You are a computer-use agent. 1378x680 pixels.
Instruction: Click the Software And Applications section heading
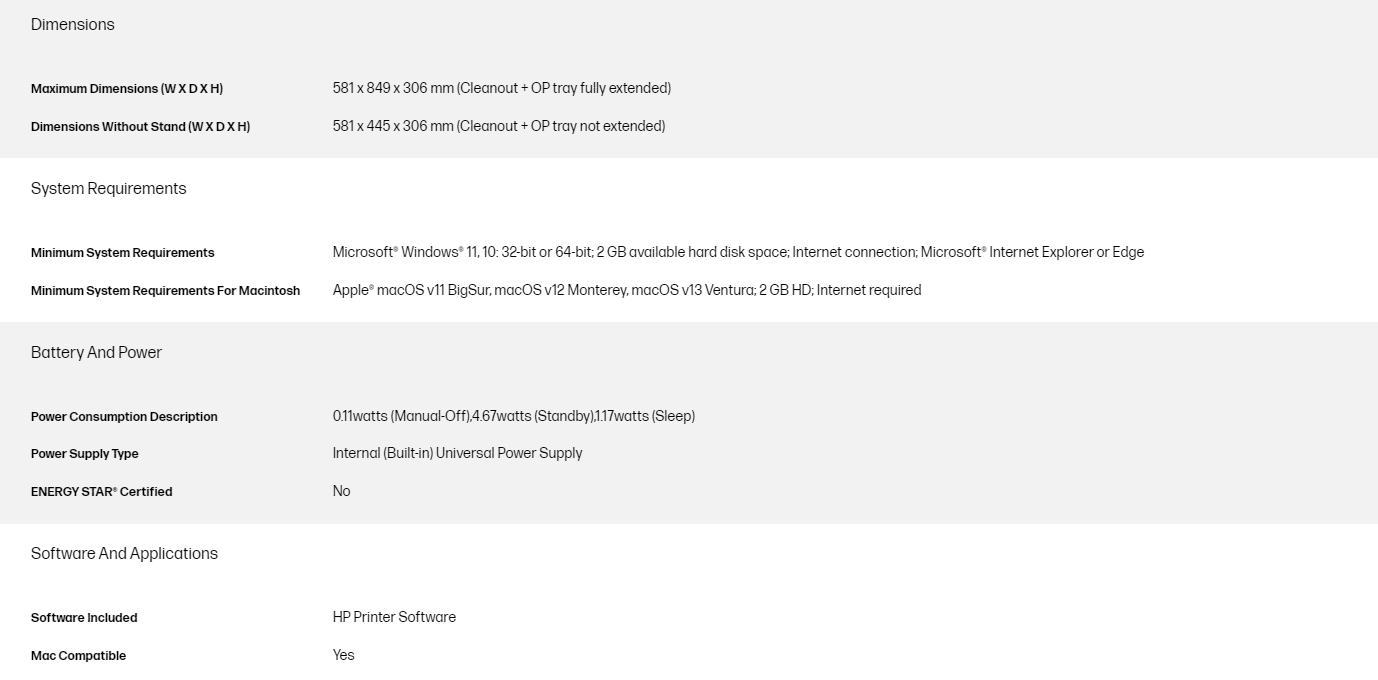pyautogui.click(x=124, y=554)
